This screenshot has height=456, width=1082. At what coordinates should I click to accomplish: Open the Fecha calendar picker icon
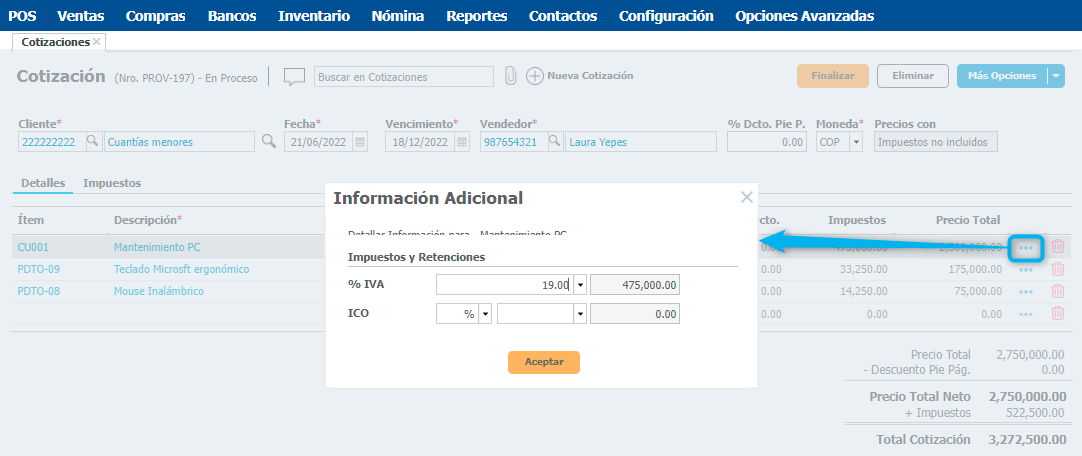(x=360, y=142)
